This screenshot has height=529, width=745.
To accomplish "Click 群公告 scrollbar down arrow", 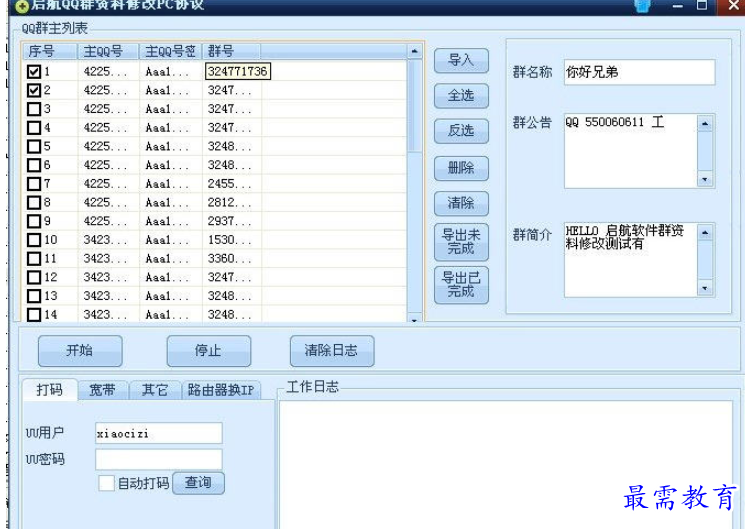I will (x=705, y=179).
